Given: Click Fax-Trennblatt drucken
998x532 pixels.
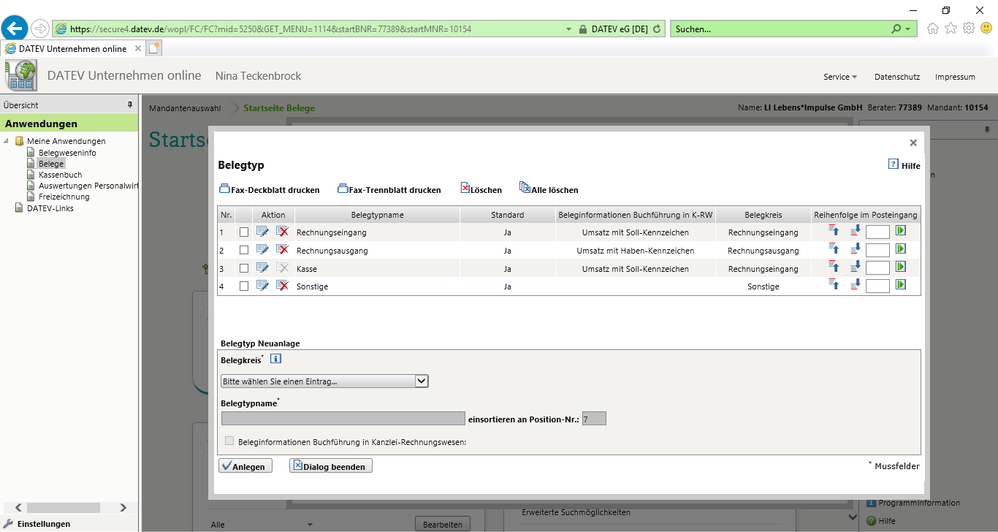Looking at the screenshot, I should pos(389,189).
